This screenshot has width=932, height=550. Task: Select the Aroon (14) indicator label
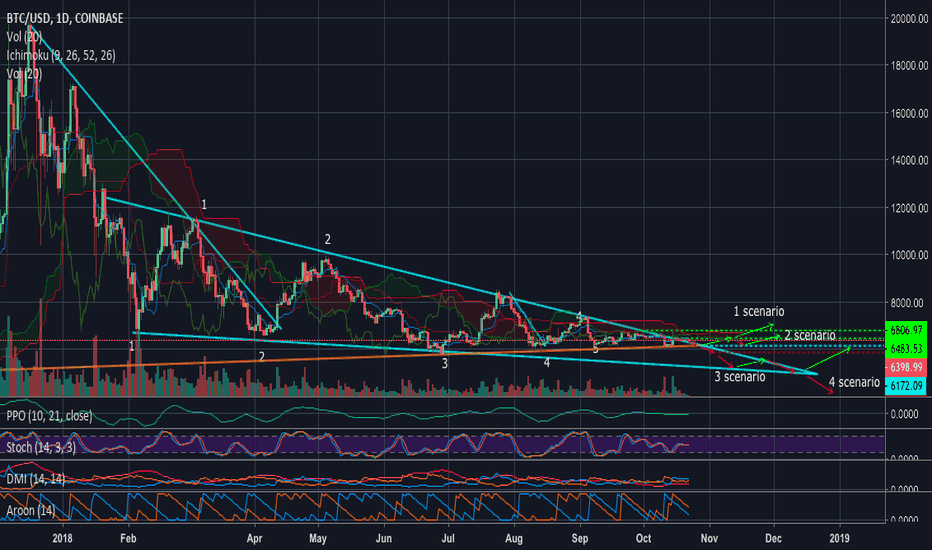pos(30,510)
